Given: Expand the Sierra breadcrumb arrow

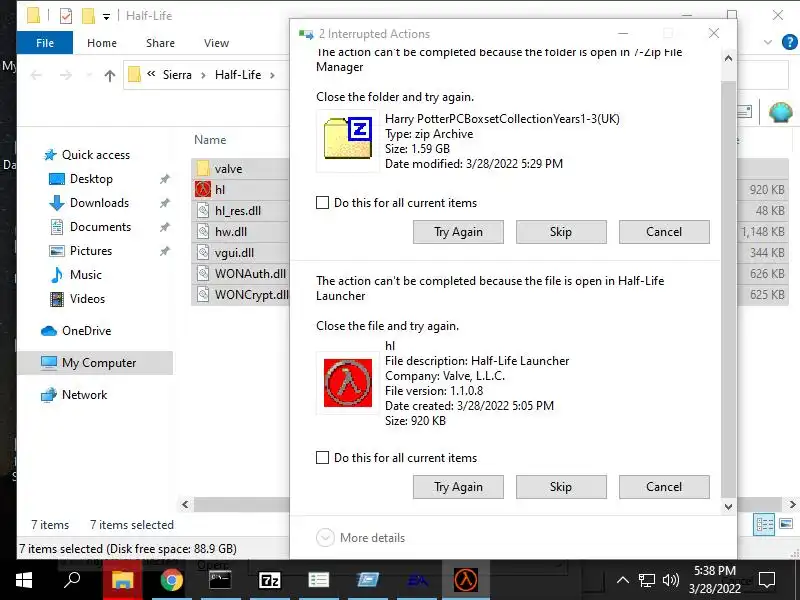Looking at the screenshot, I should click(203, 76).
